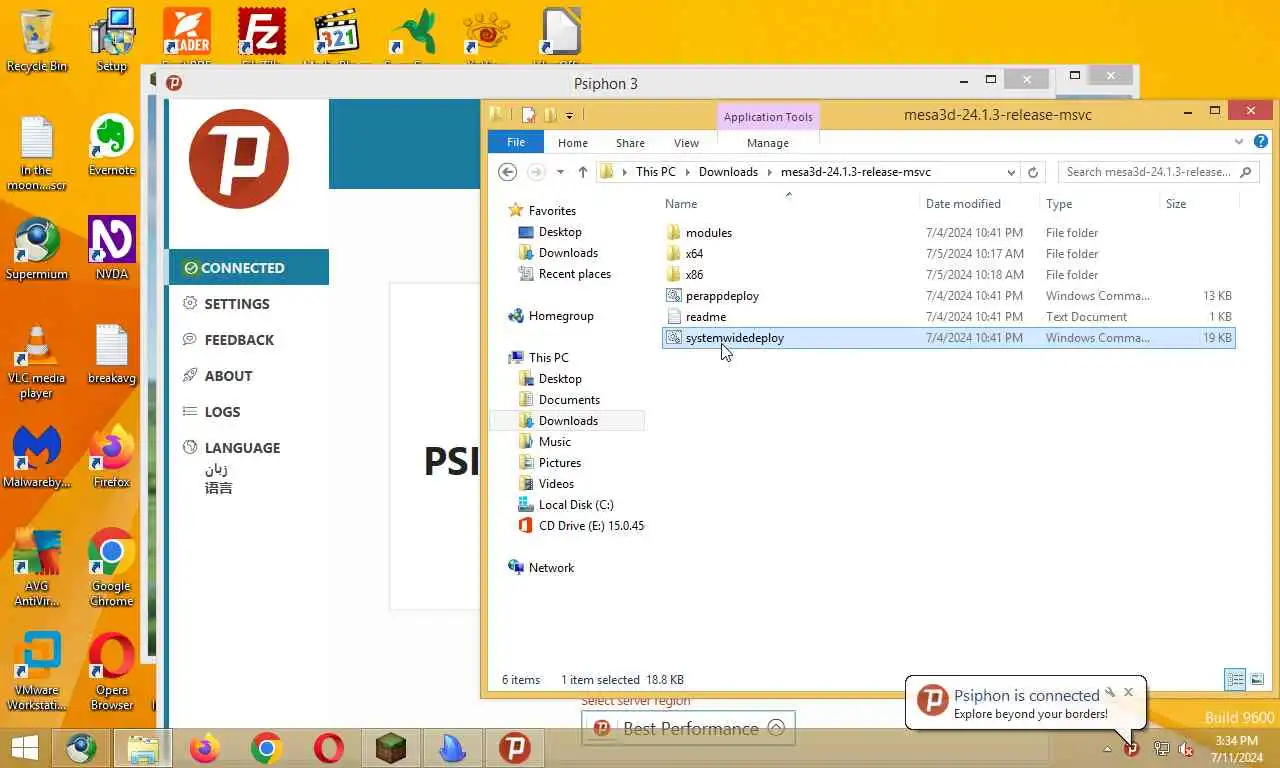Open Firefox desktop shortcut
Viewport: 1280px width, 768px height.
[111, 457]
